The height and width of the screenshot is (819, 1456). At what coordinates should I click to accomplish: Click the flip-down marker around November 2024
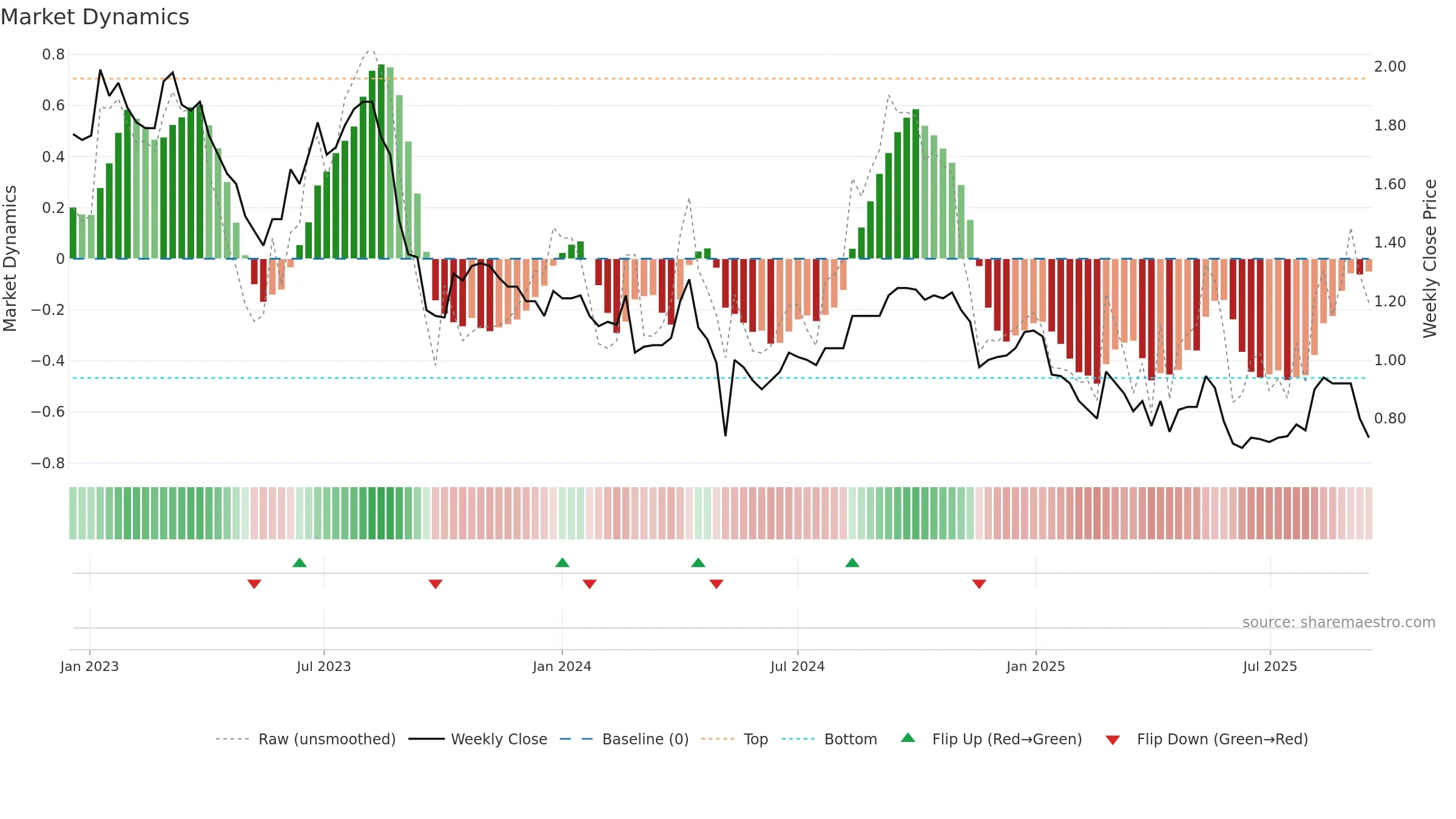979,584
